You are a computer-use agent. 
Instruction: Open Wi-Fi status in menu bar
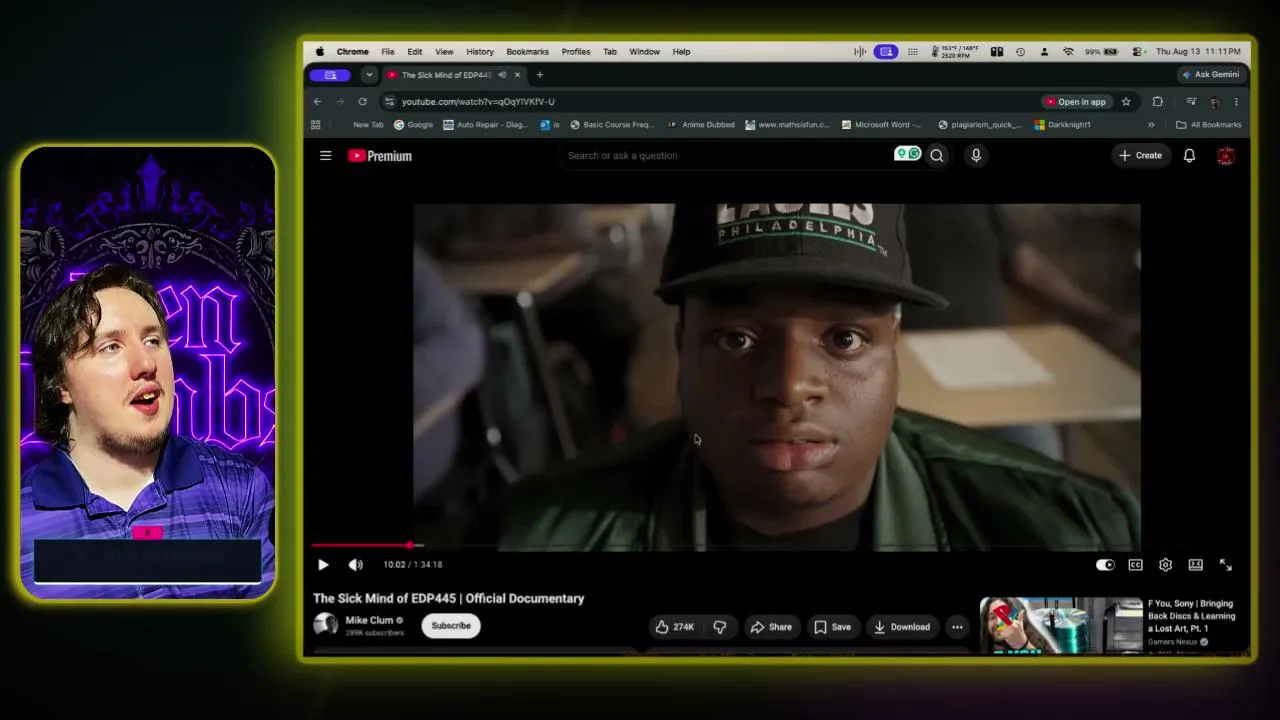coord(1068,52)
